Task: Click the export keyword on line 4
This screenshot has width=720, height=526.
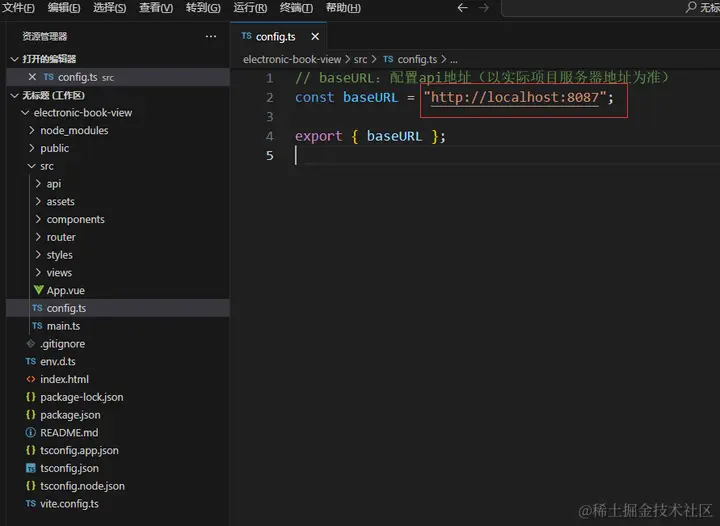Action: [318, 136]
